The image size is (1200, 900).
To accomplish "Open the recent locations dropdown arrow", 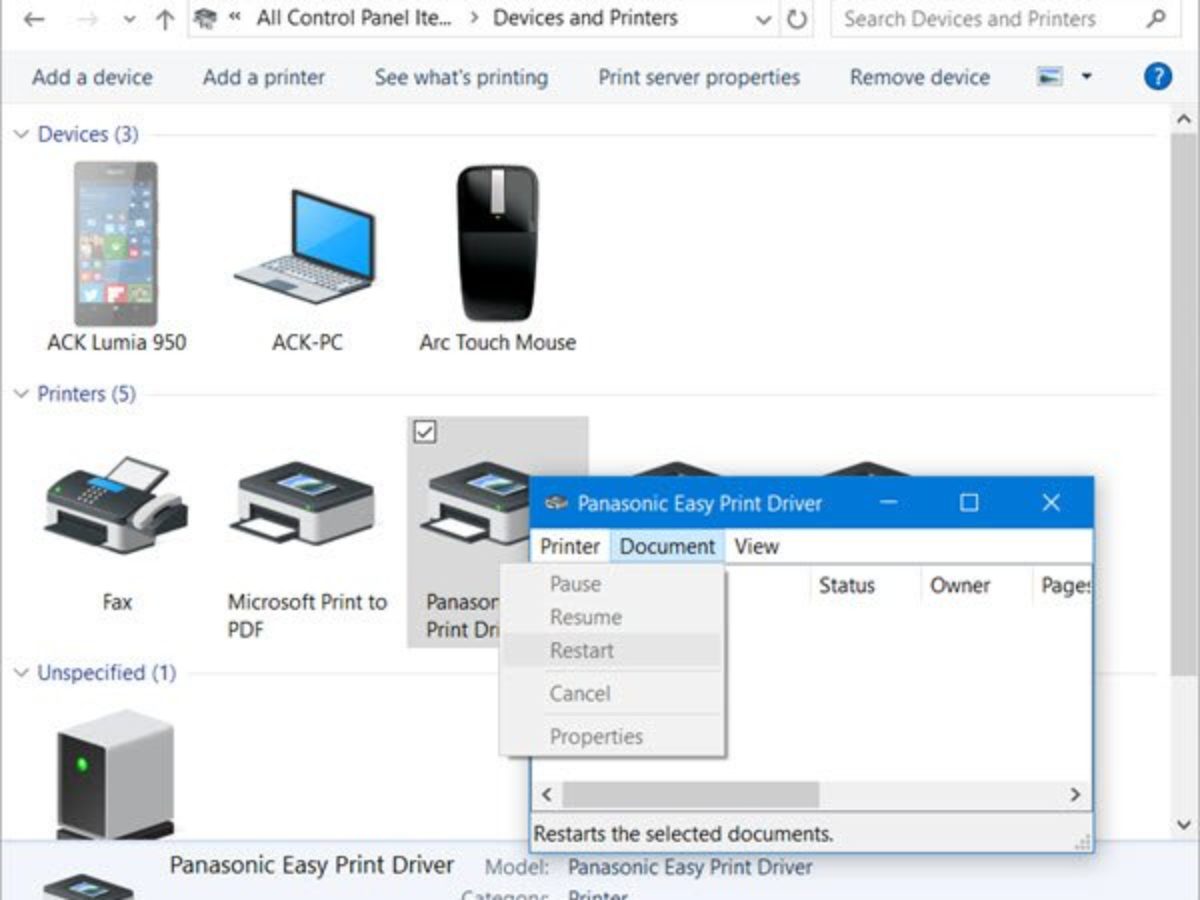I will pyautogui.click(x=129, y=19).
